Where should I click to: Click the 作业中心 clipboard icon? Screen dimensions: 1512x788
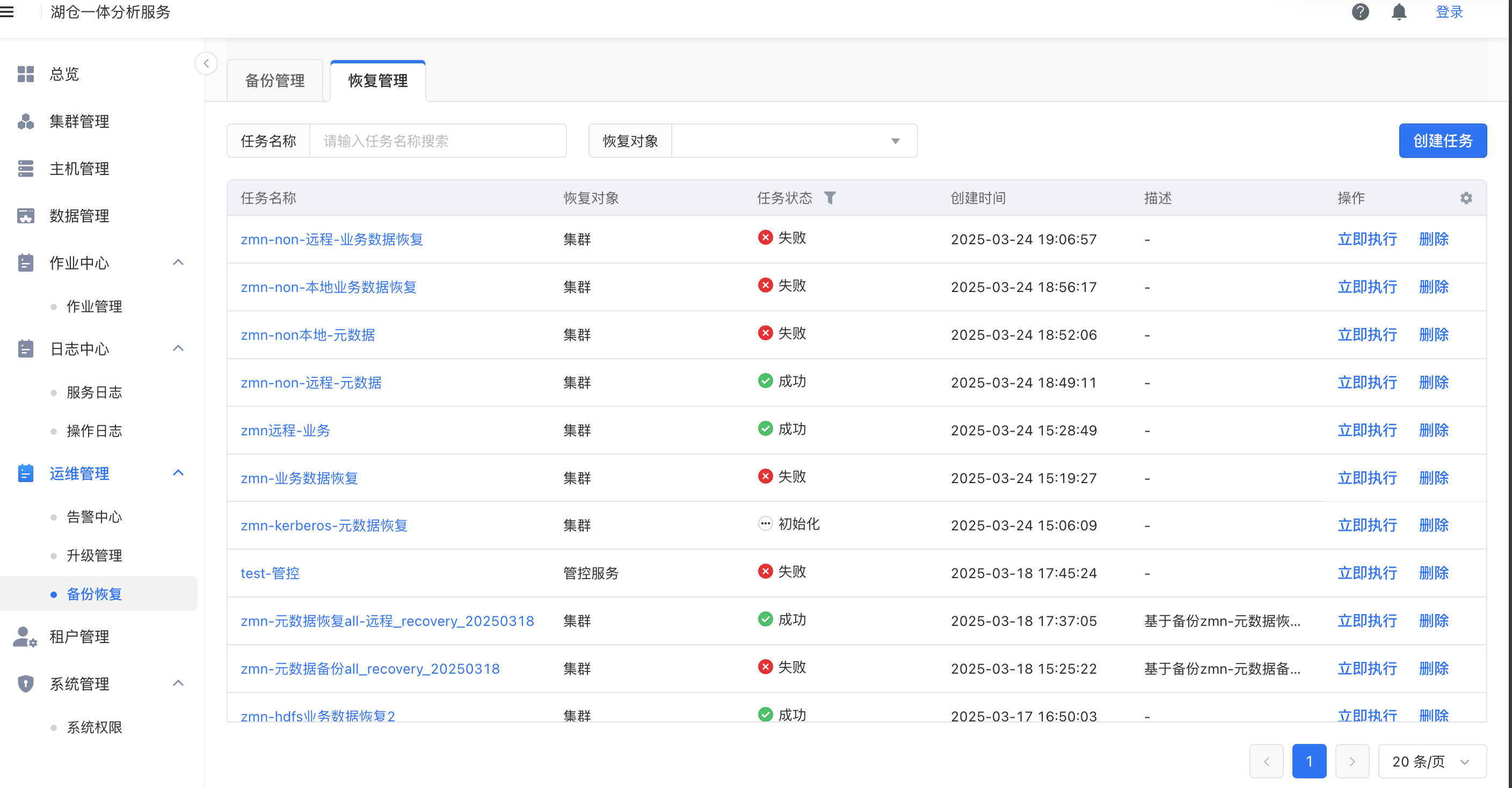25,263
